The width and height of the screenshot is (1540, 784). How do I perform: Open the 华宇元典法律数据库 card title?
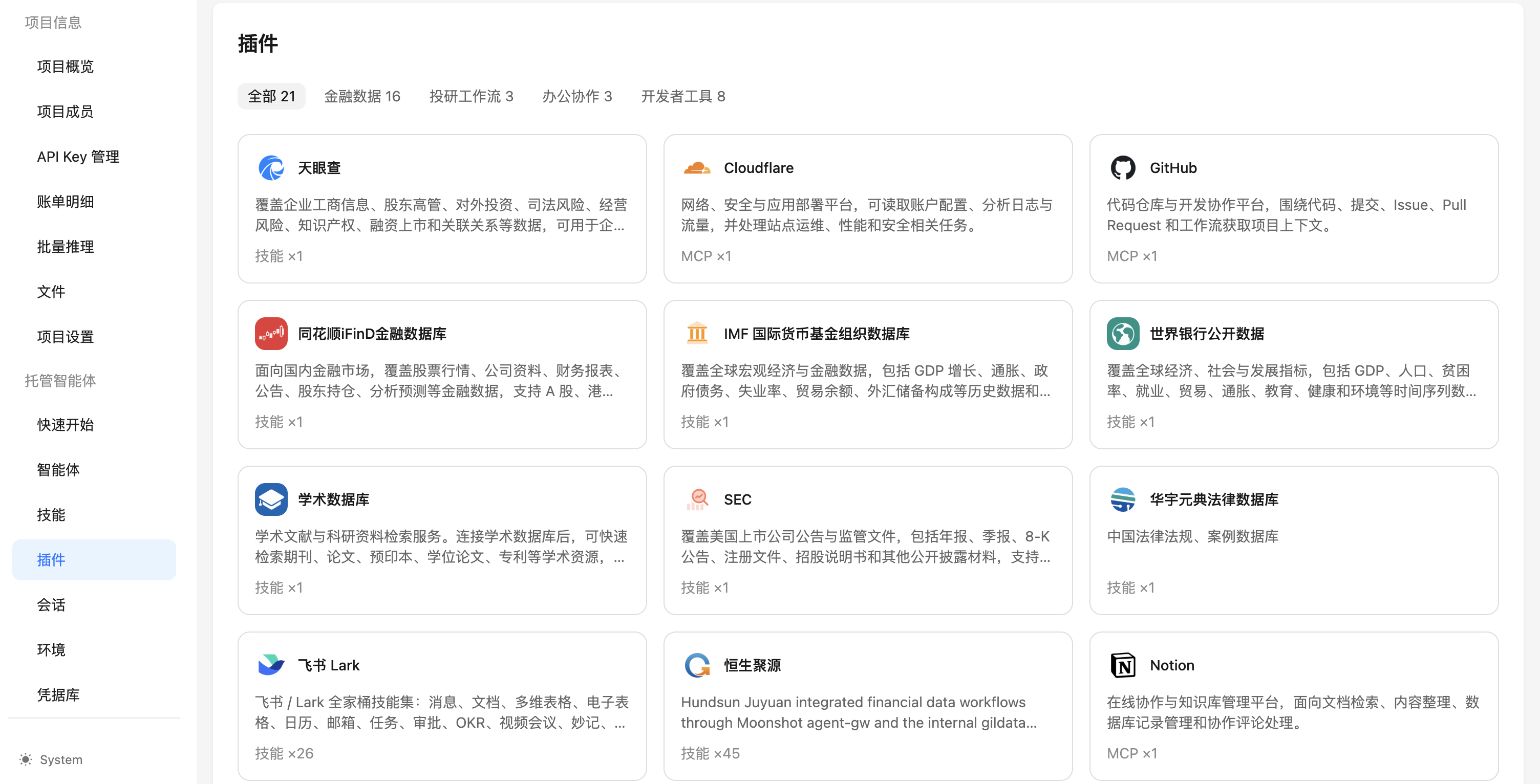point(1213,499)
